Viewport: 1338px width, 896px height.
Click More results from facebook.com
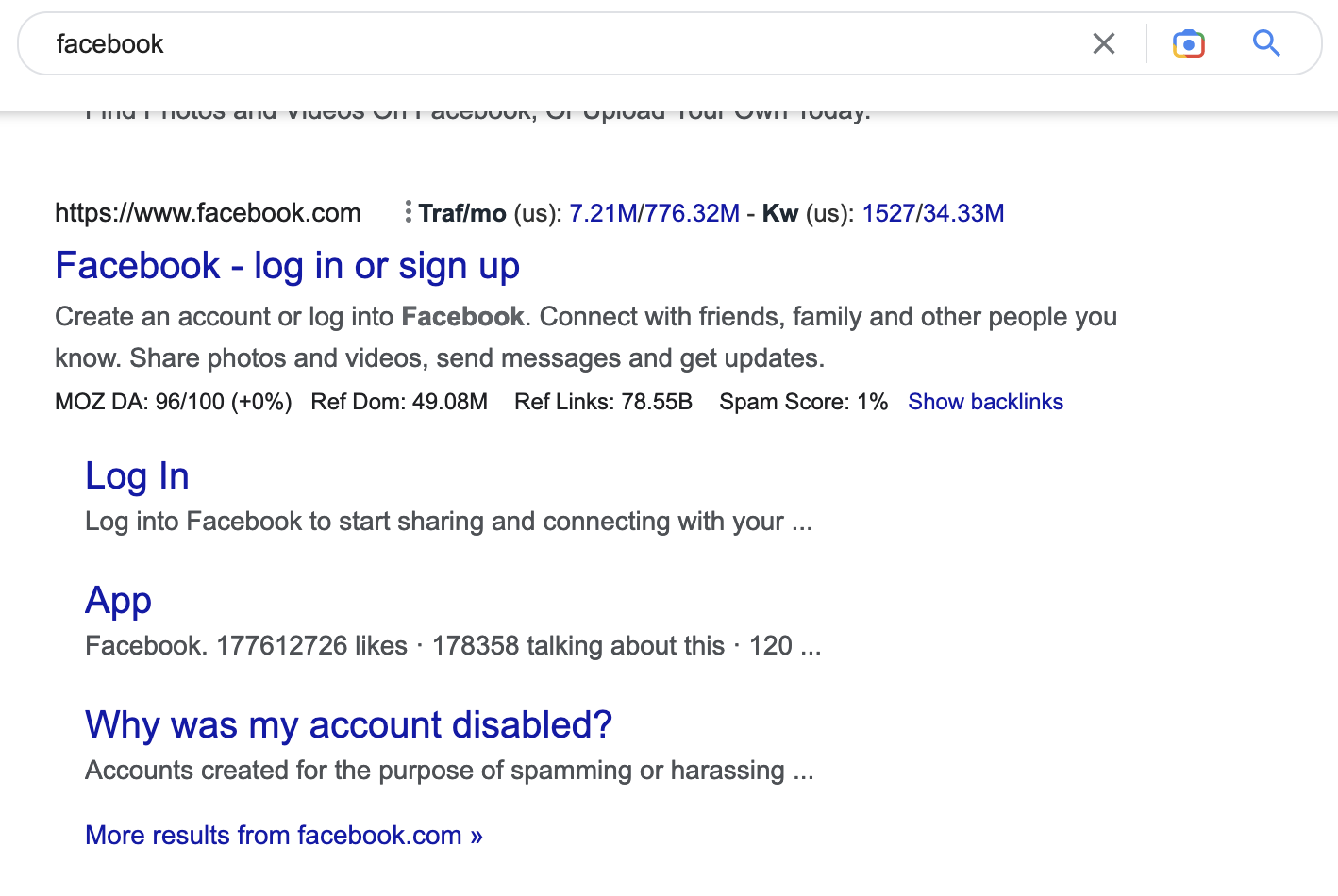283,836
